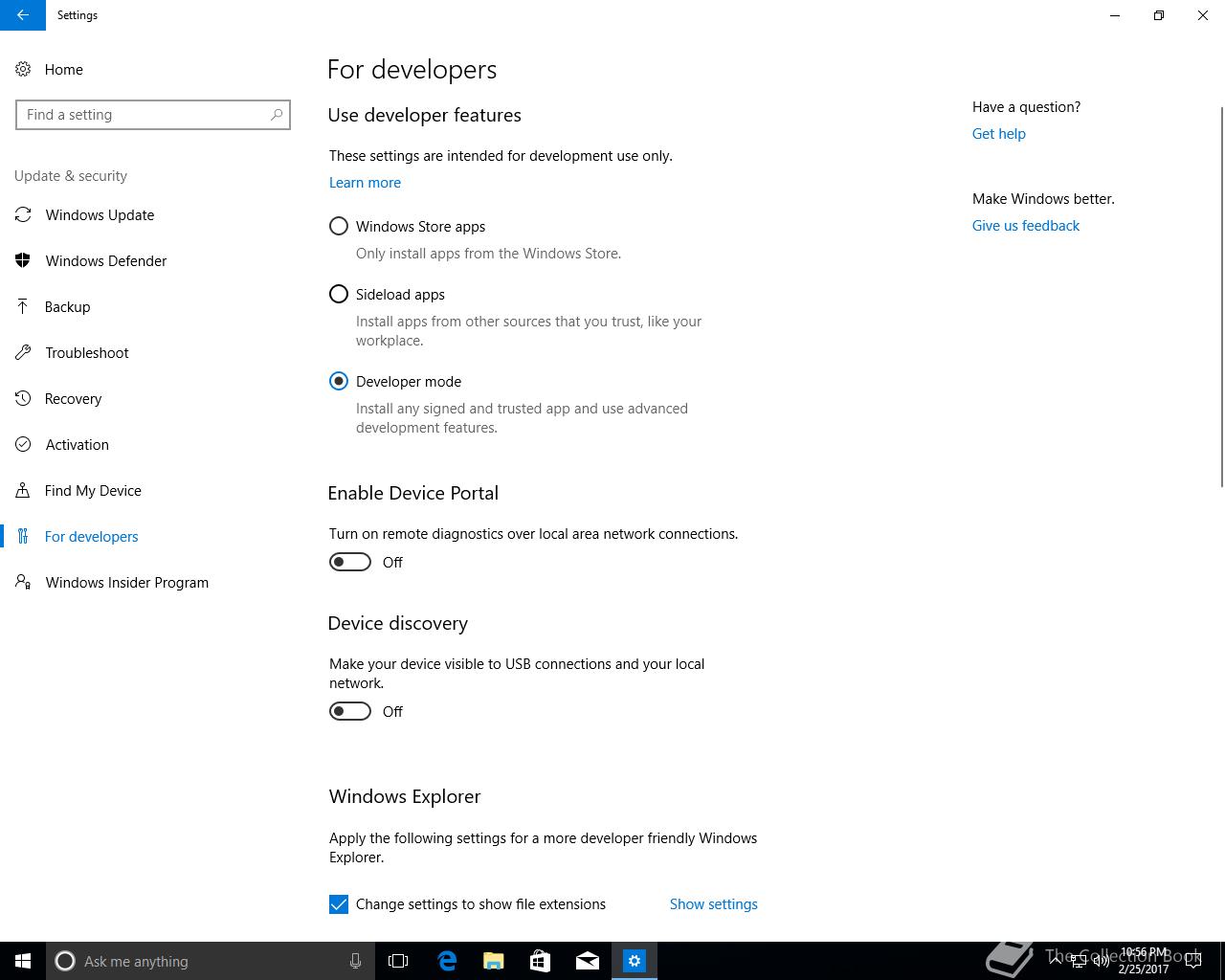The width and height of the screenshot is (1225, 980).
Task: Click the For developers tools icon
Action: click(x=23, y=536)
